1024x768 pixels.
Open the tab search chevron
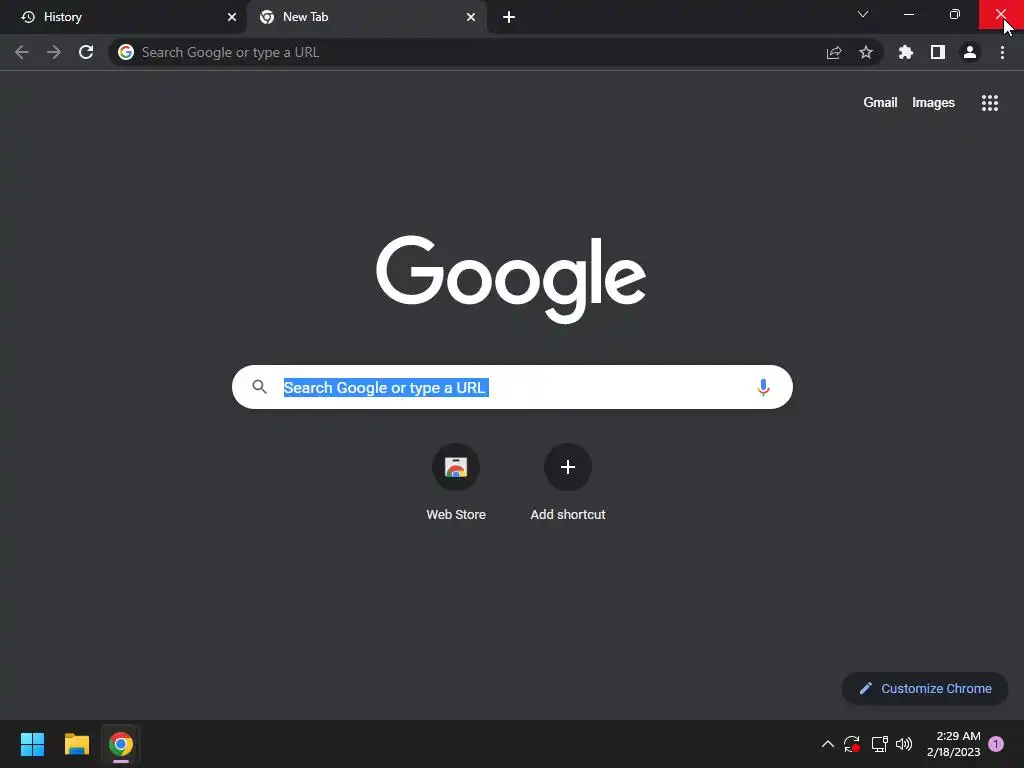point(863,14)
